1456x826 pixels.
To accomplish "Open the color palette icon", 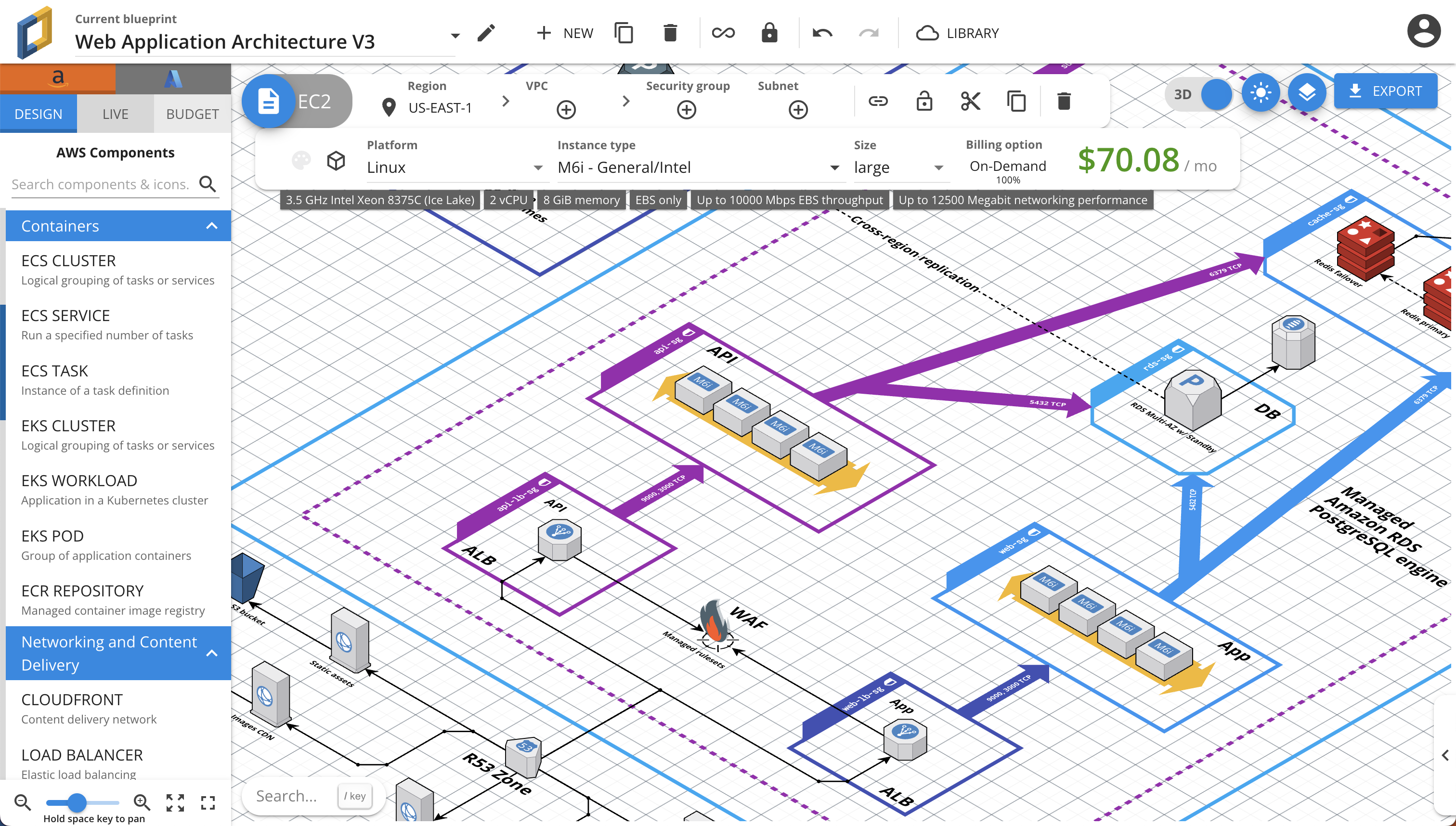I will coord(301,161).
